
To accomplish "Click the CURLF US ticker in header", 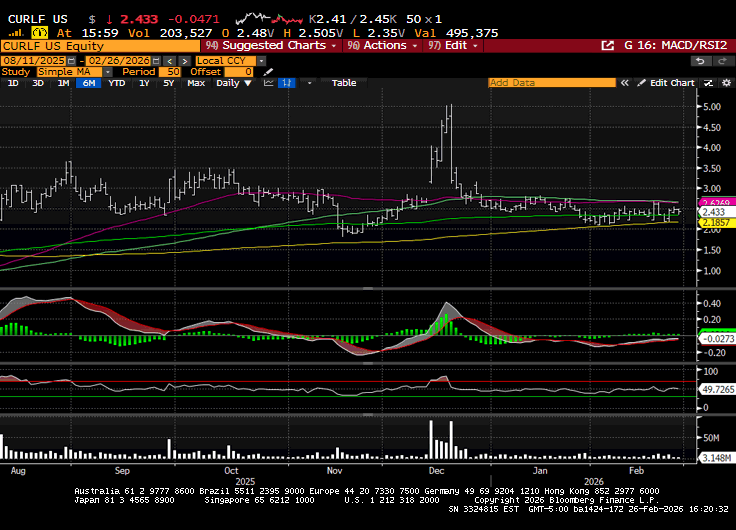I will point(38,19).
